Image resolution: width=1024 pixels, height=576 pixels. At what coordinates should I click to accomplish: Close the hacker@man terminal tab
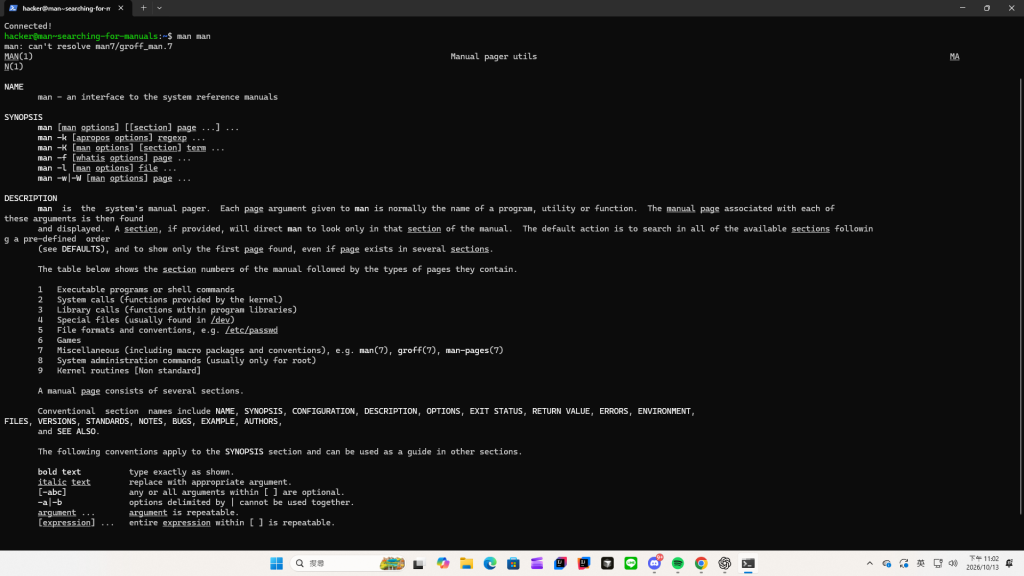tap(121, 8)
